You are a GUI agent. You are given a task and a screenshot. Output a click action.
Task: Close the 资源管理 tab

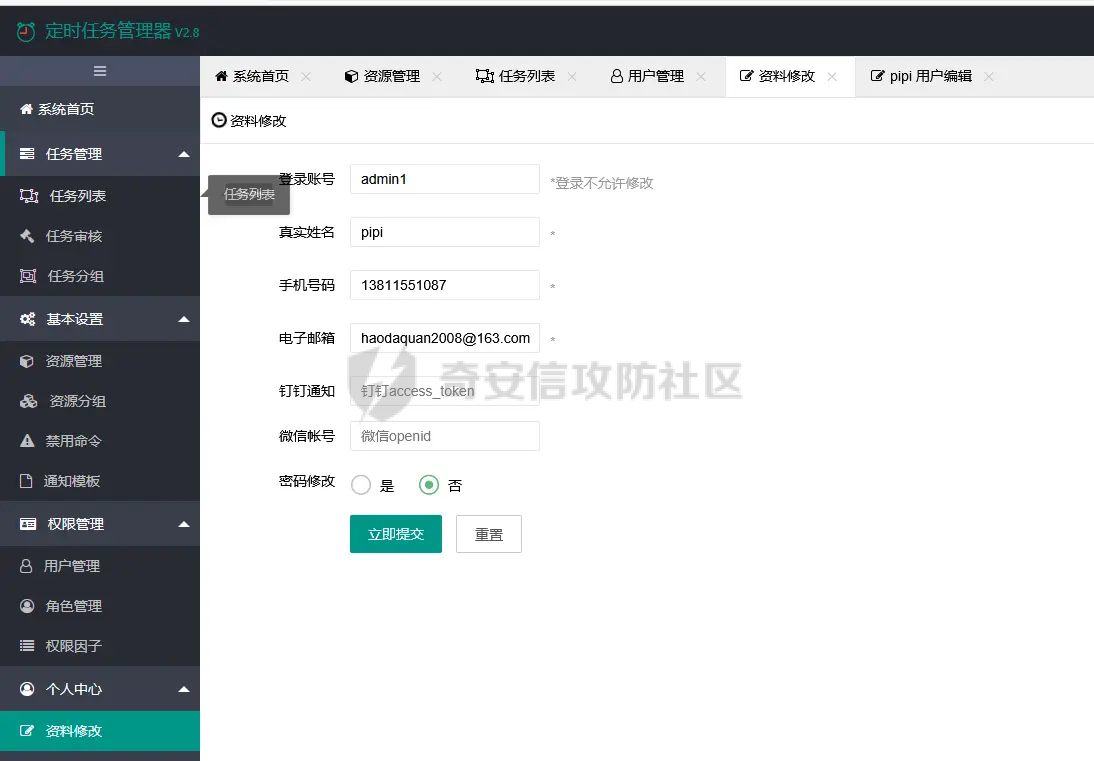[437, 77]
